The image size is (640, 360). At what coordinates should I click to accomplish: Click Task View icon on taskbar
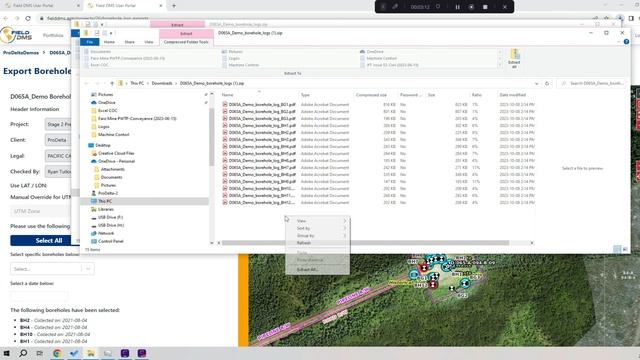[x=40, y=353]
